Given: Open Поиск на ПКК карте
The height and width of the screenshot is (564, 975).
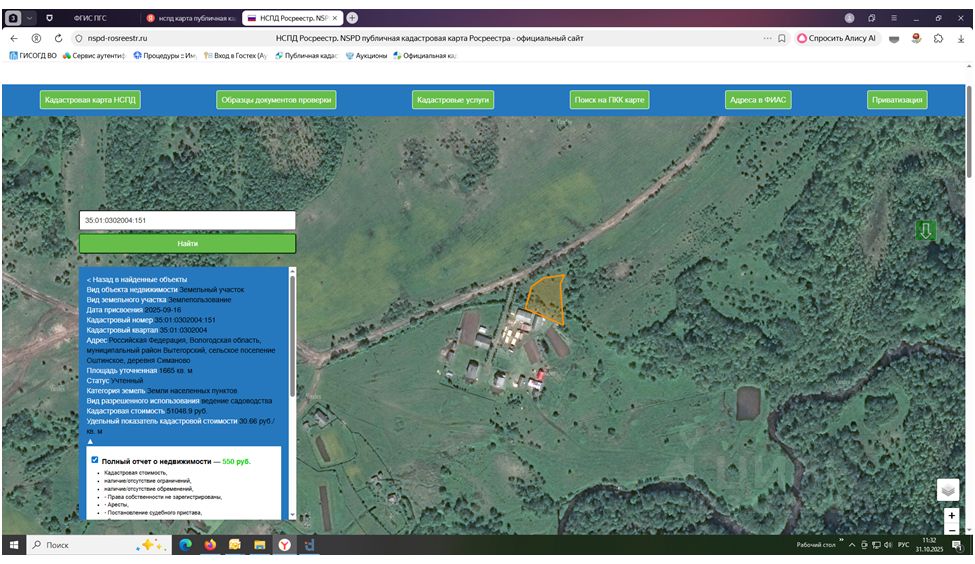Looking at the screenshot, I should pyautogui.click(x=609, y=99).
